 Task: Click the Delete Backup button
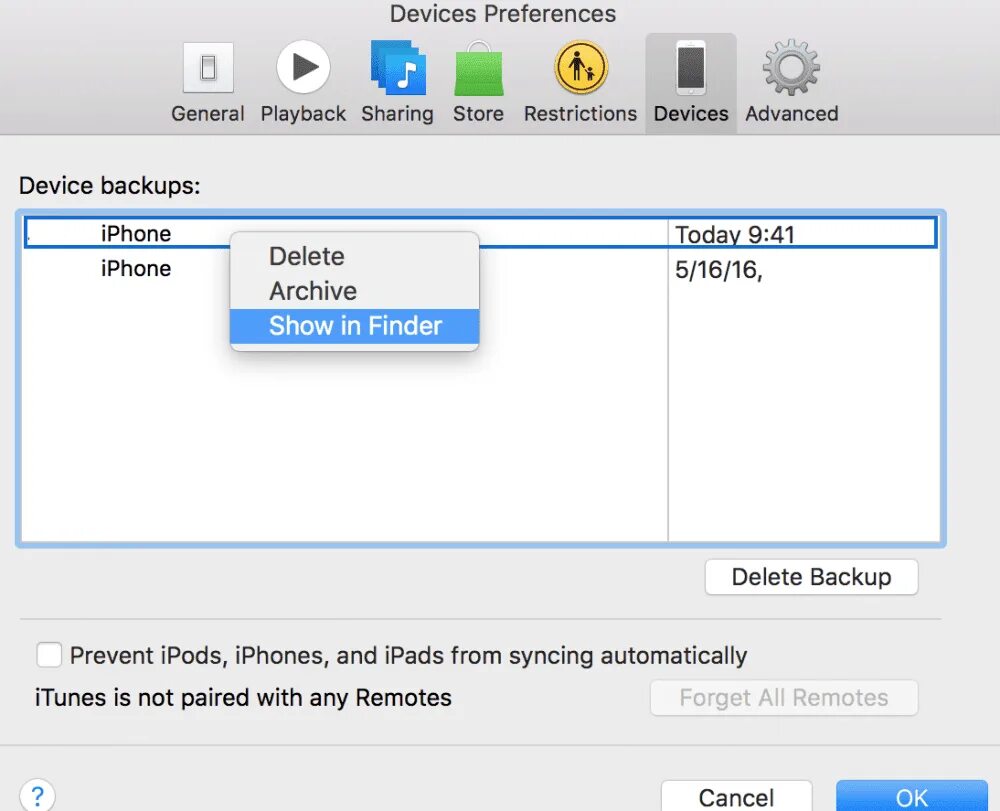(811, 577)
